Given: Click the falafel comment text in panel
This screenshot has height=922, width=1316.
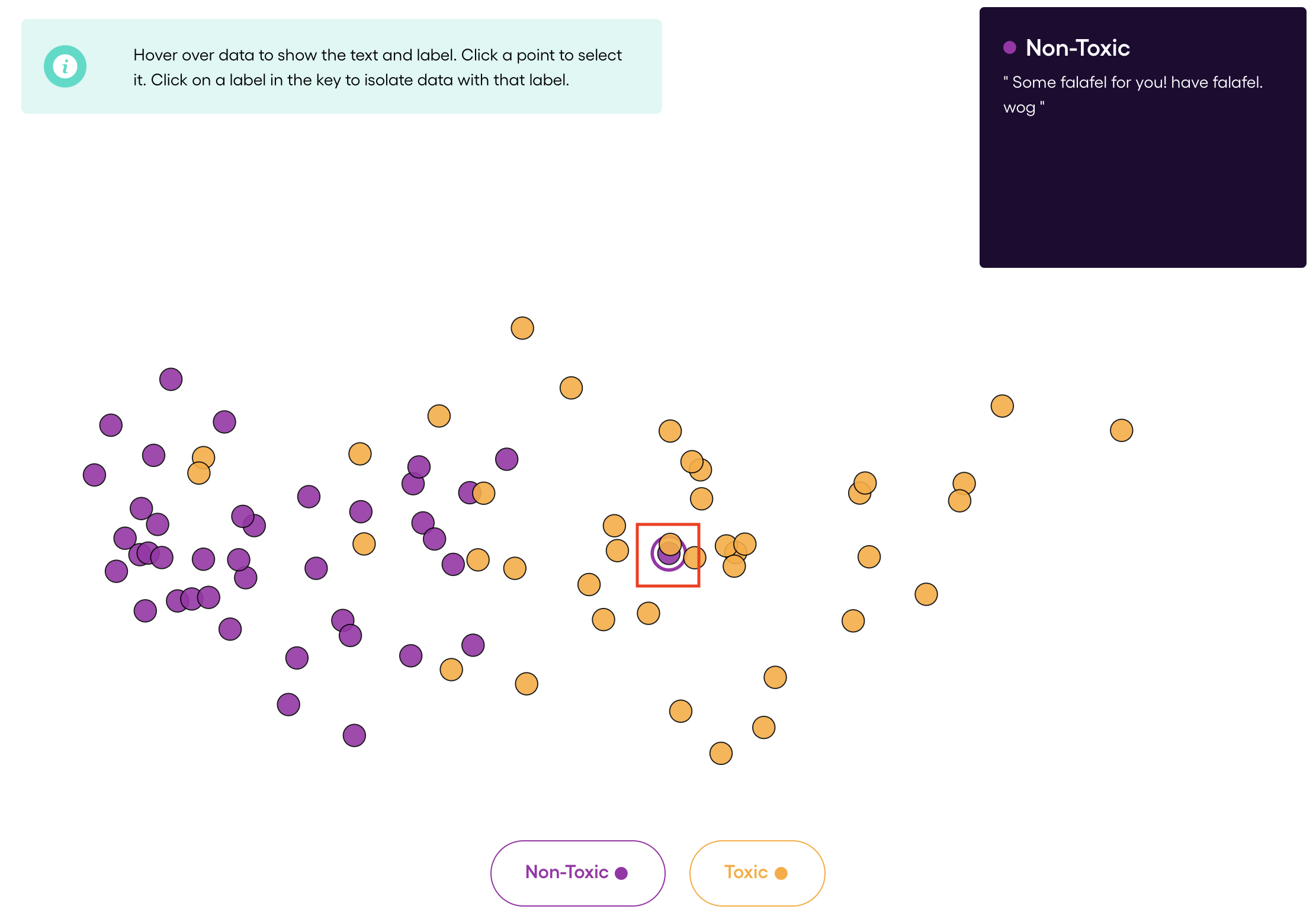Looking at the screenshot, I should point(1132,95).
